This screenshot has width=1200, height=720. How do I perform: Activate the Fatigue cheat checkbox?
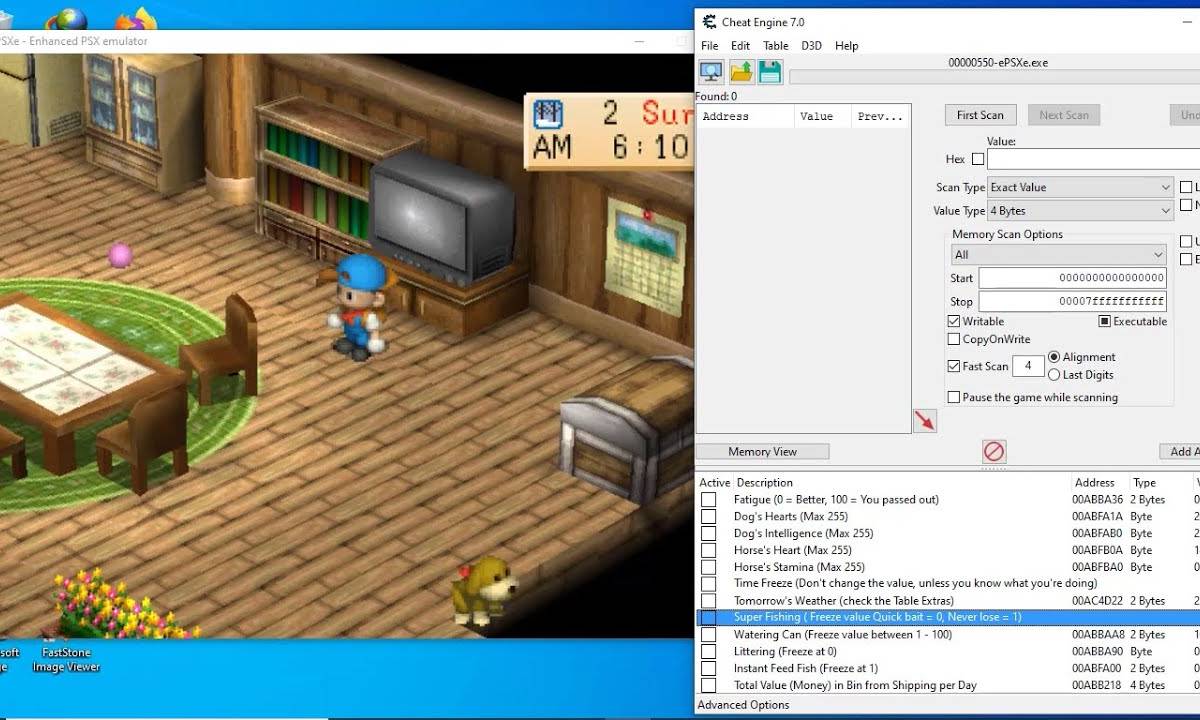[x=709, y=500]
